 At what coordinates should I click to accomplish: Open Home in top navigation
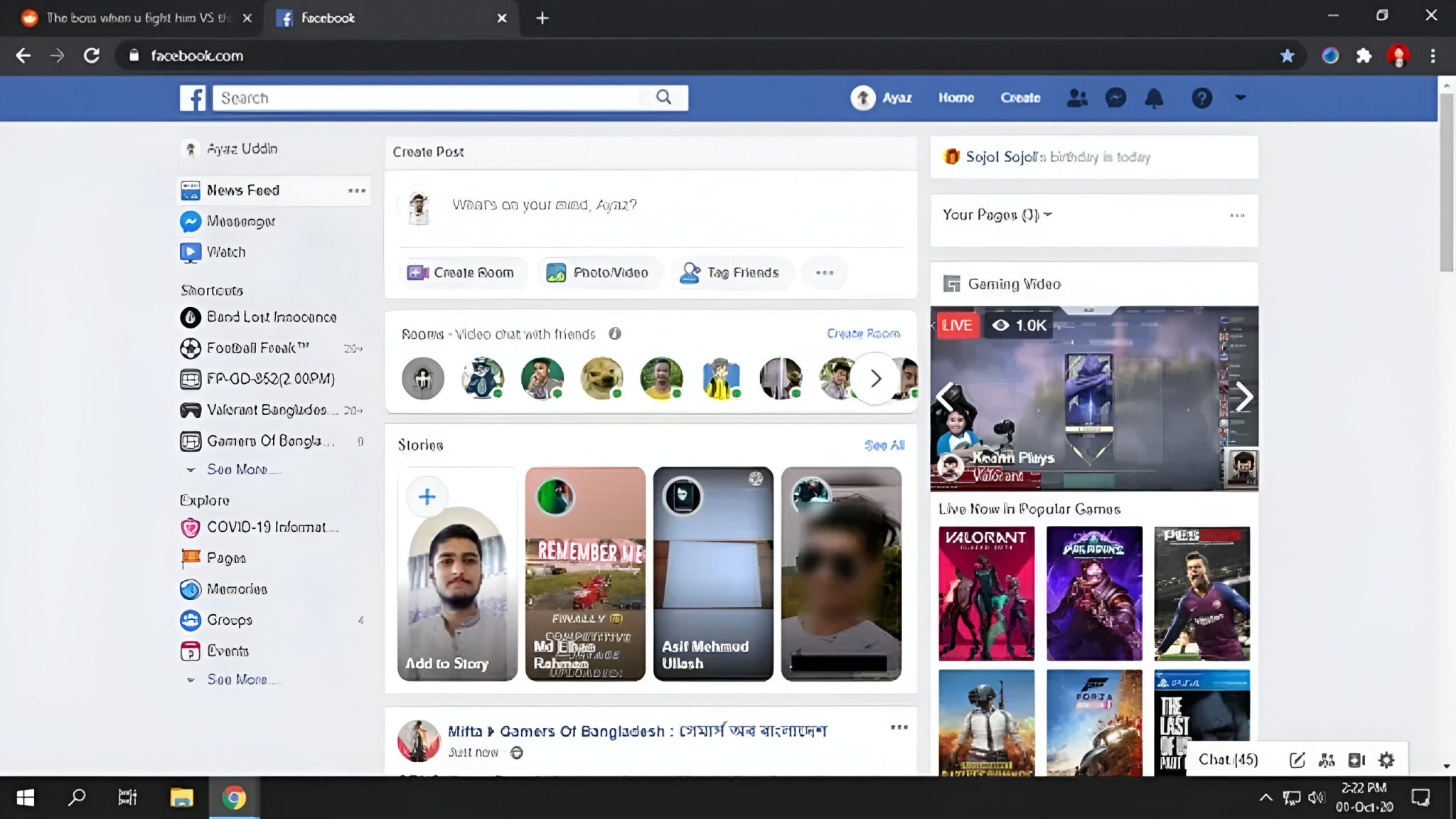pos(955,97)
